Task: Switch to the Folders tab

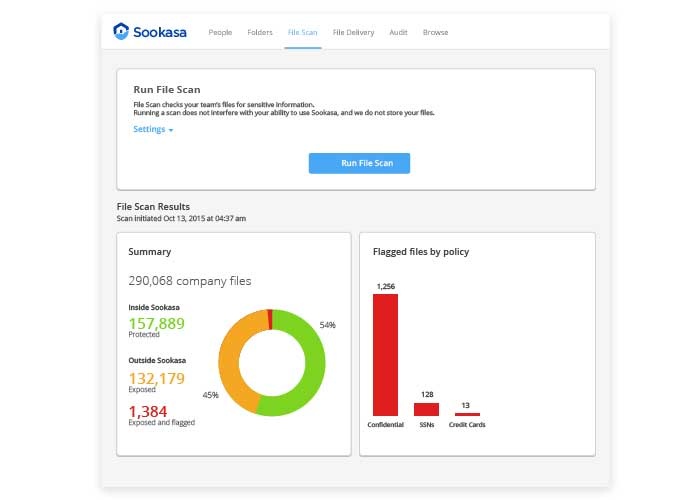Action: point(260,33)
